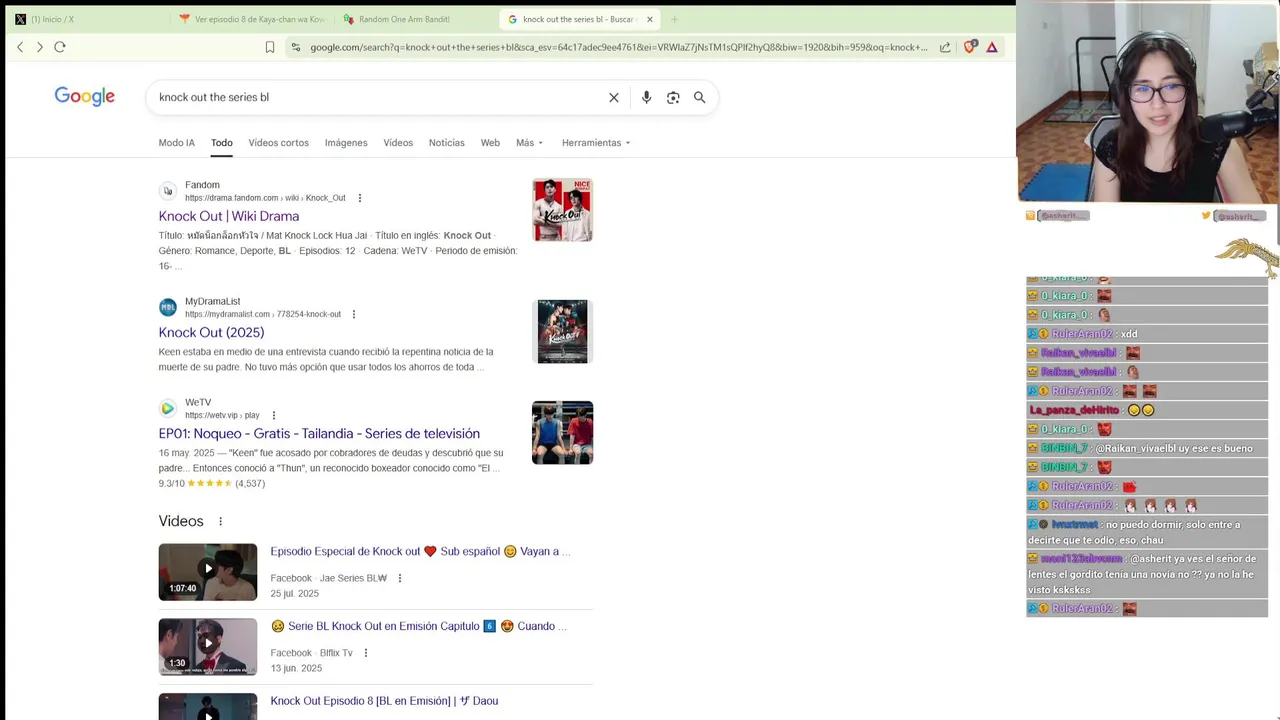Screen dimensions: 1280x720
Task: Open Brave Rewards triangle icon
Action: [992, 47]
